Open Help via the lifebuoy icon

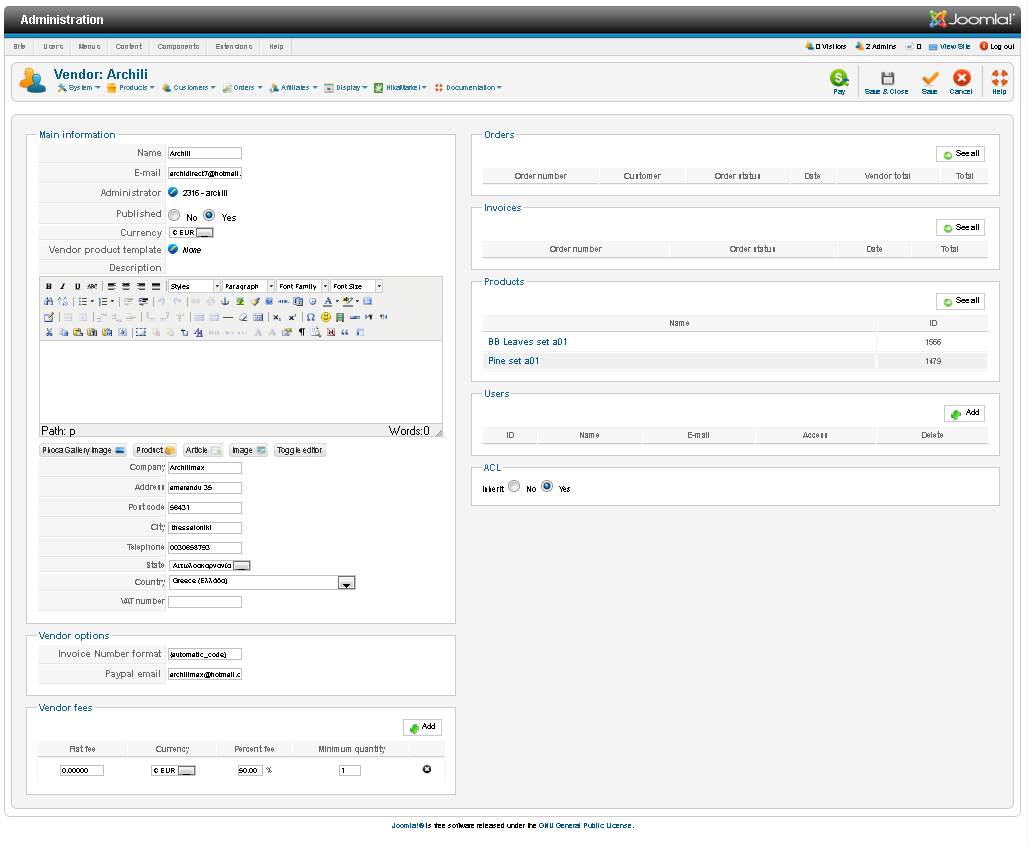(x=999, y=78)
